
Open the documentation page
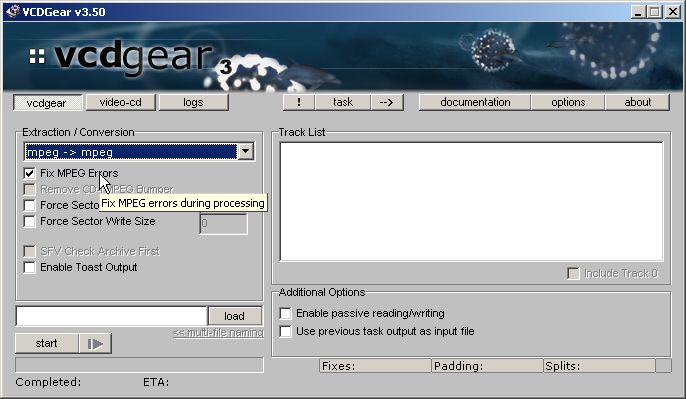point(475,102)
